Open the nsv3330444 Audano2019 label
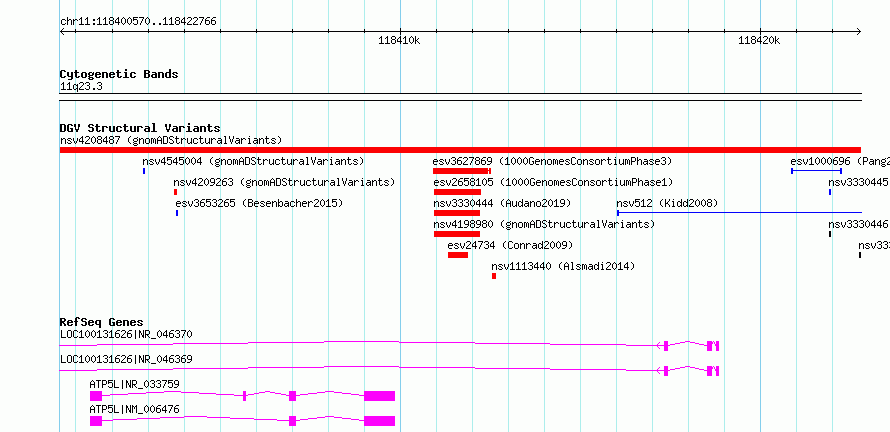Viewport: 890px width, 432px height. 502,203
